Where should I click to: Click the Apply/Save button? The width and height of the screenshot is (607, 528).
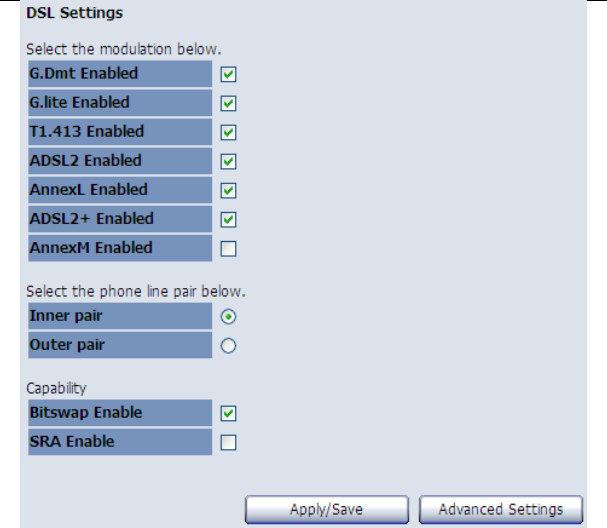tap(326, 509)
